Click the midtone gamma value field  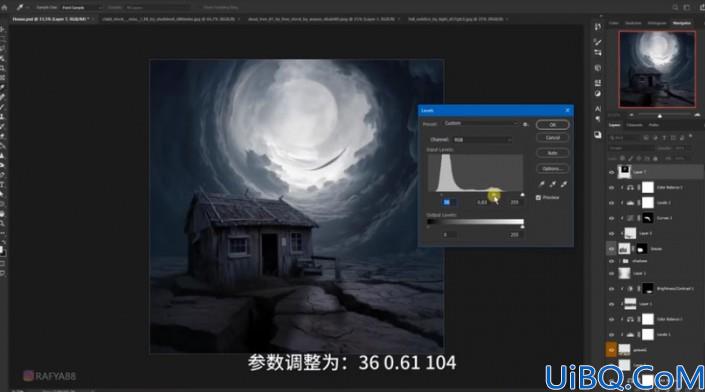coord(482,202)
